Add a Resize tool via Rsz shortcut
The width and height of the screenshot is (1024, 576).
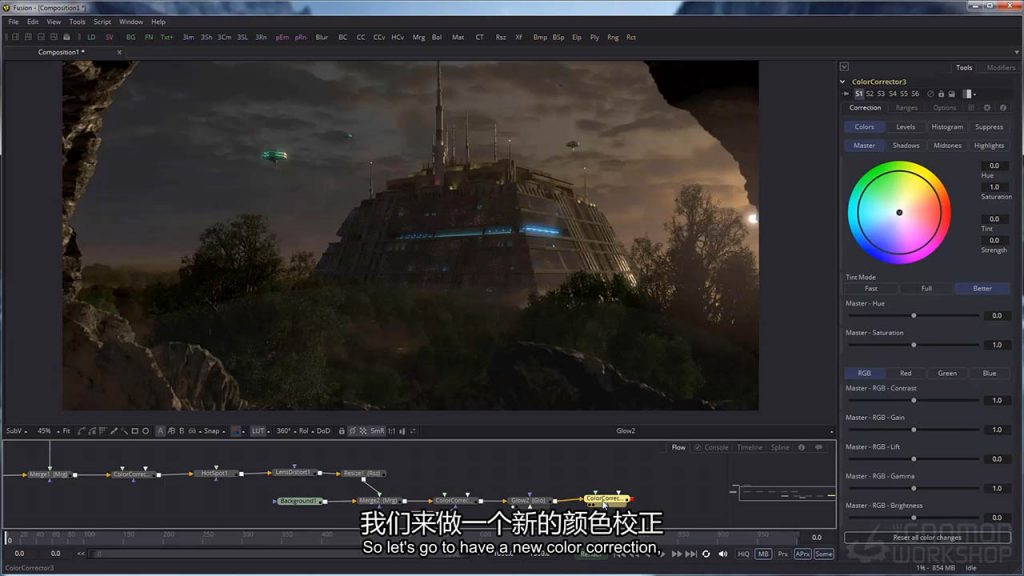point(500,37)
